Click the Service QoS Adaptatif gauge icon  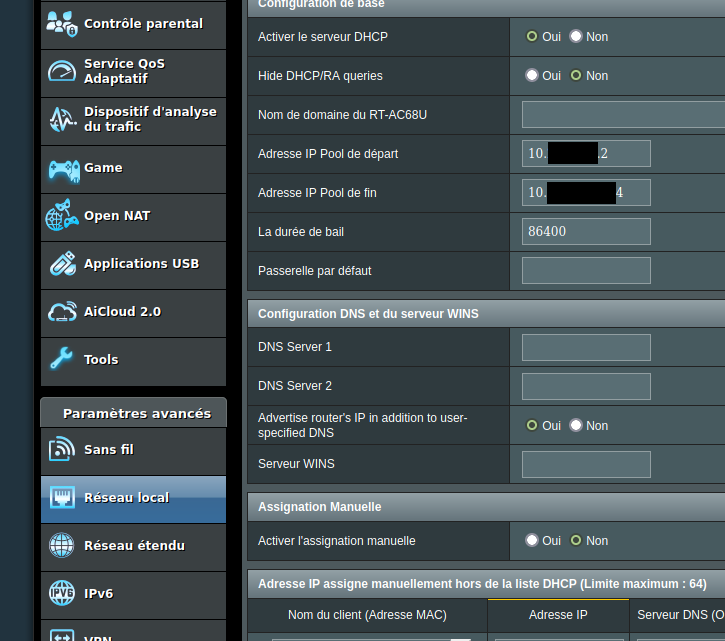pos(62,71)
